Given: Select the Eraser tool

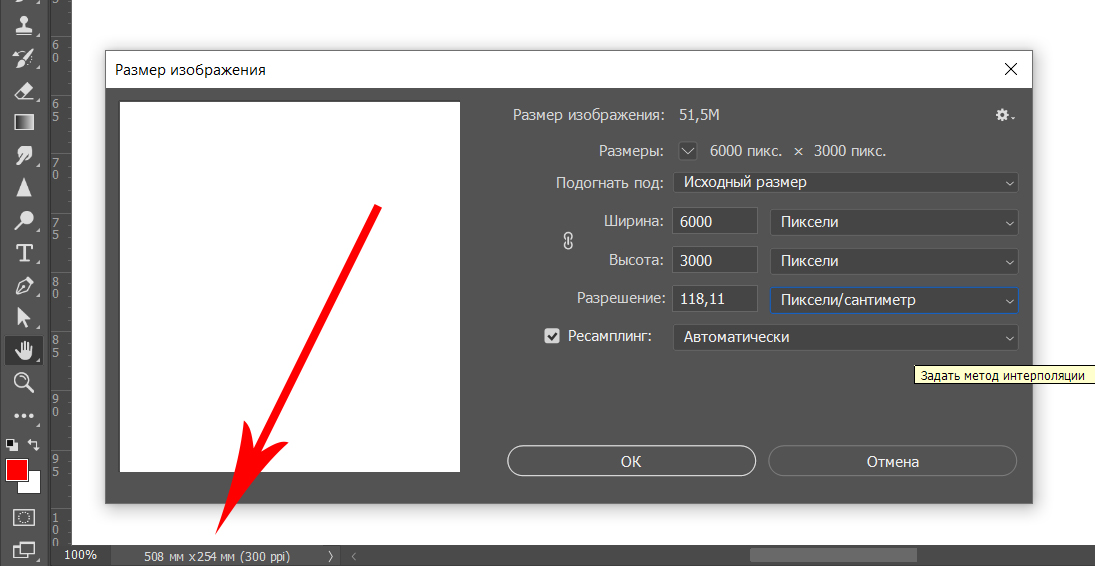Looking at the screenshot, I should coord(24,91).
